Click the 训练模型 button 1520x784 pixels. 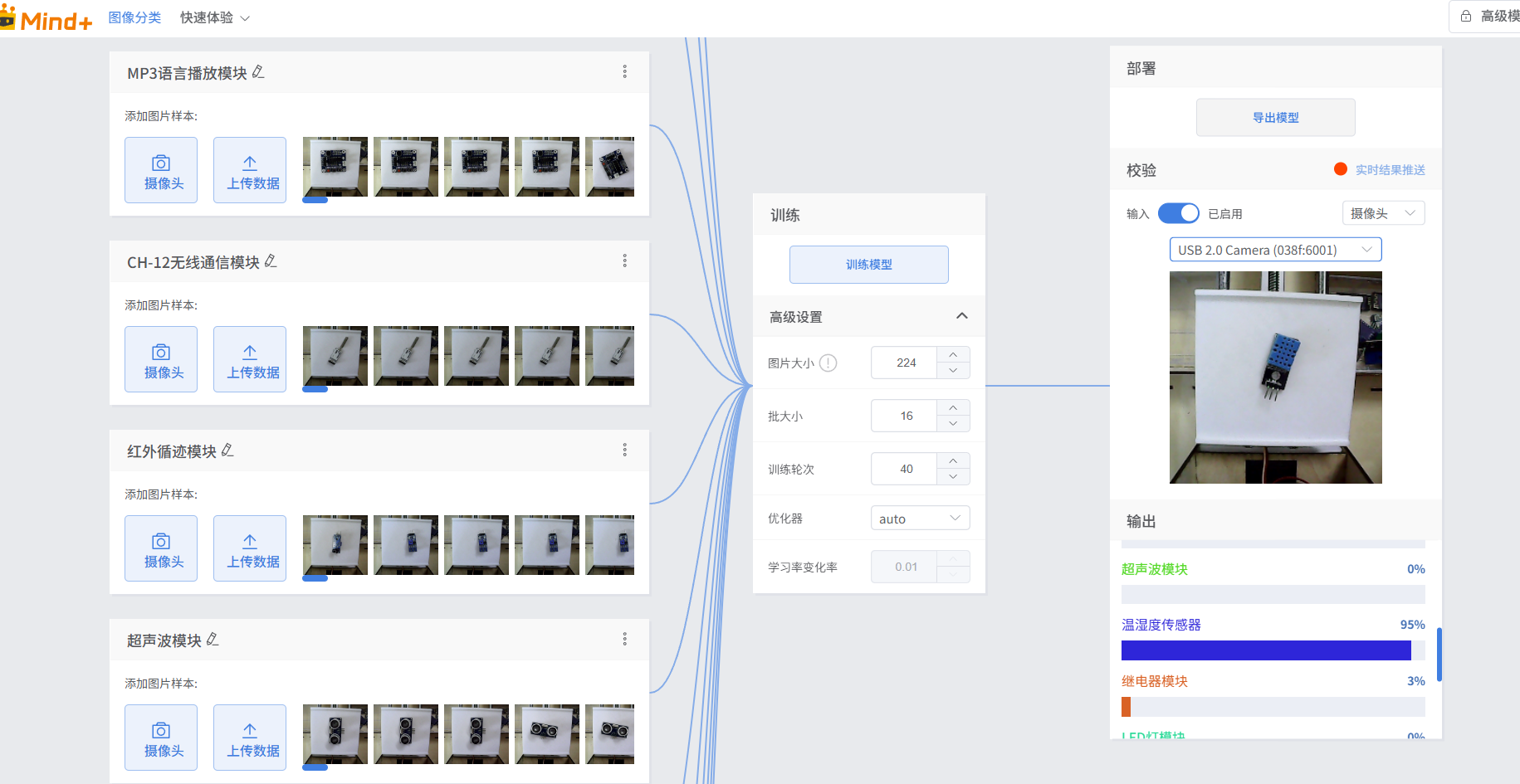868,265
